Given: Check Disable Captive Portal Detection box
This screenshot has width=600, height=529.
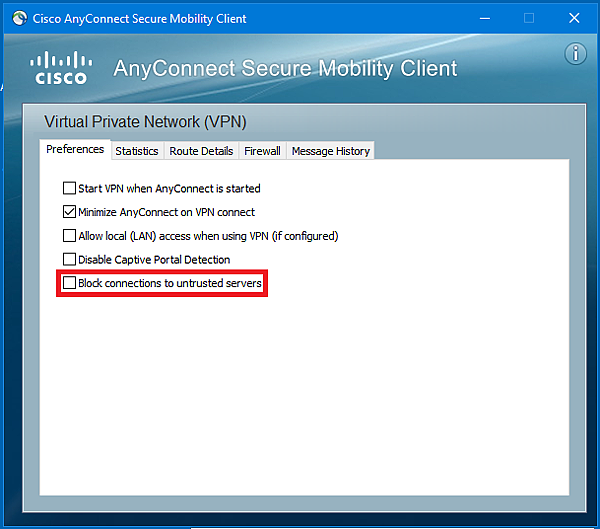Looking at the screenshot, I should pos(69,259).
